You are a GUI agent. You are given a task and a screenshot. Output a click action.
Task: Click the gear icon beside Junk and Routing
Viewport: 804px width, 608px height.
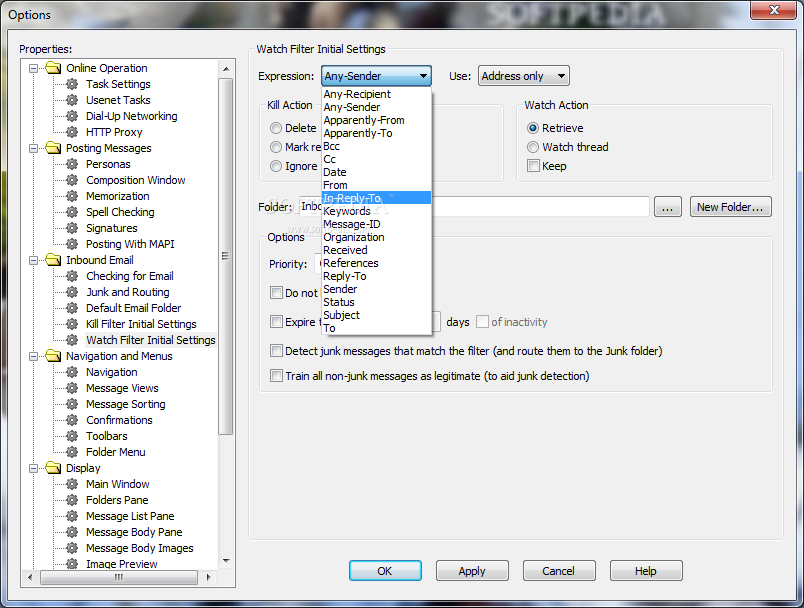[72, 292]
